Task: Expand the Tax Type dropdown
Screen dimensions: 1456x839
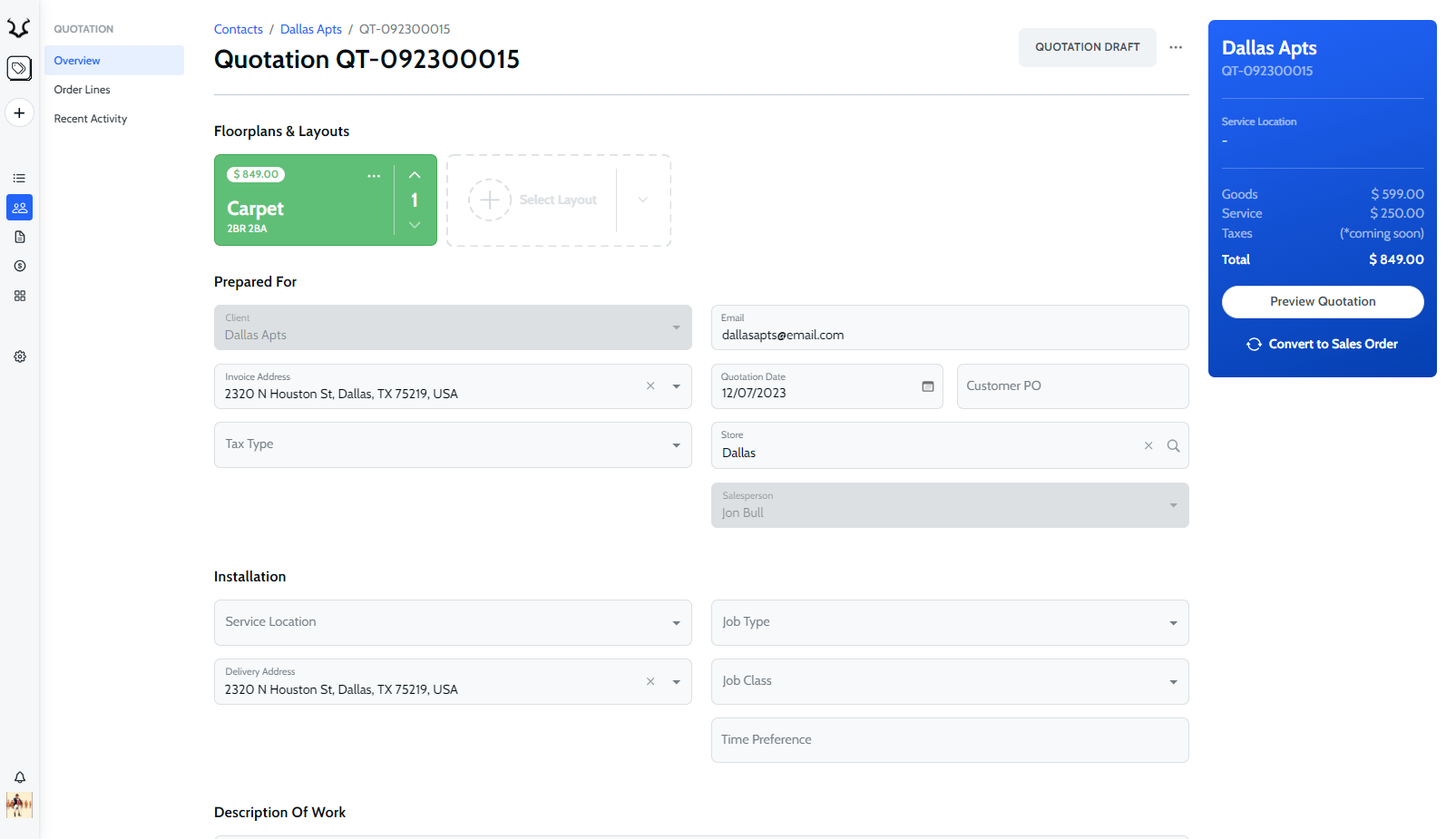Action: [x=676, y=445]
